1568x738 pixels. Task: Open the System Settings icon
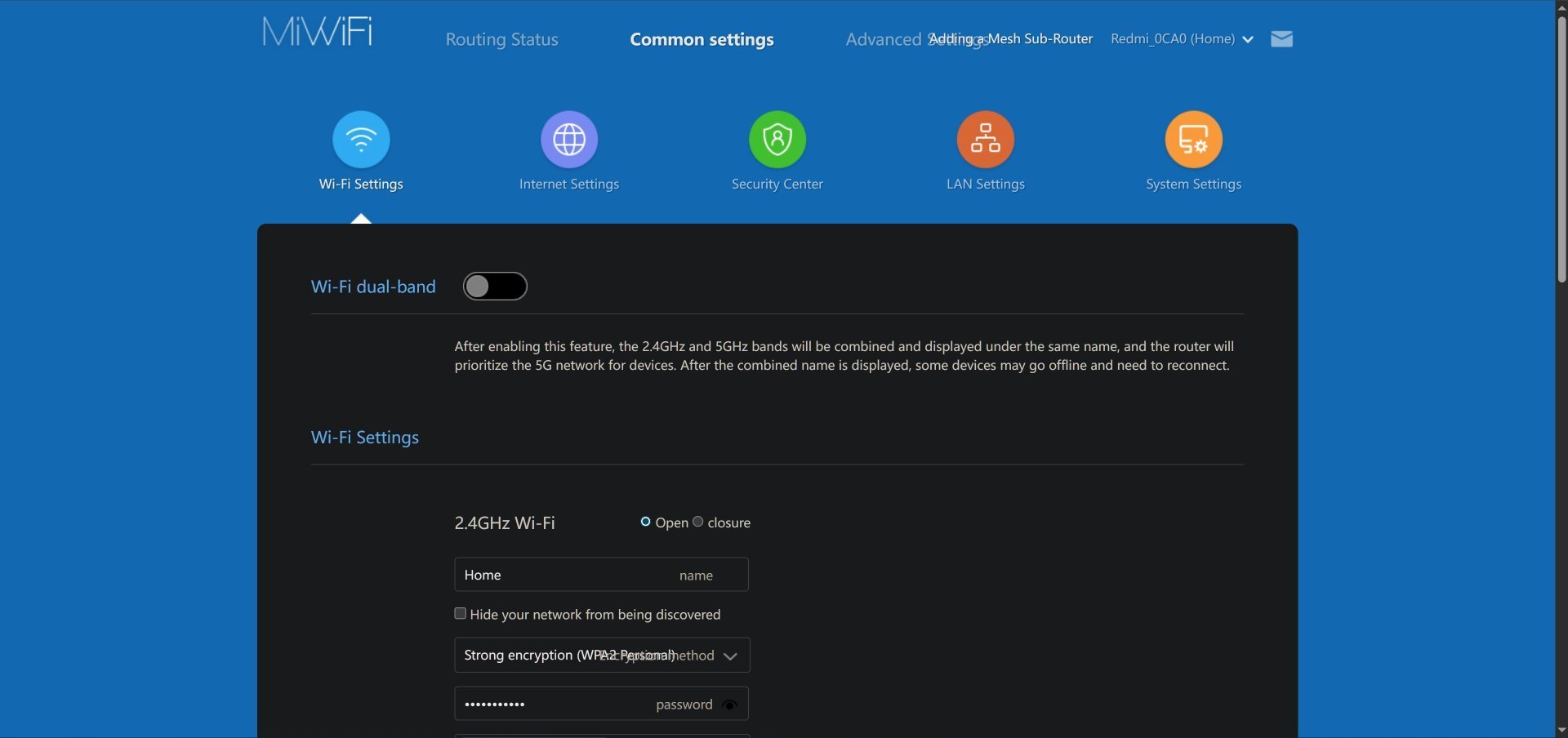tap(1193, 140)
